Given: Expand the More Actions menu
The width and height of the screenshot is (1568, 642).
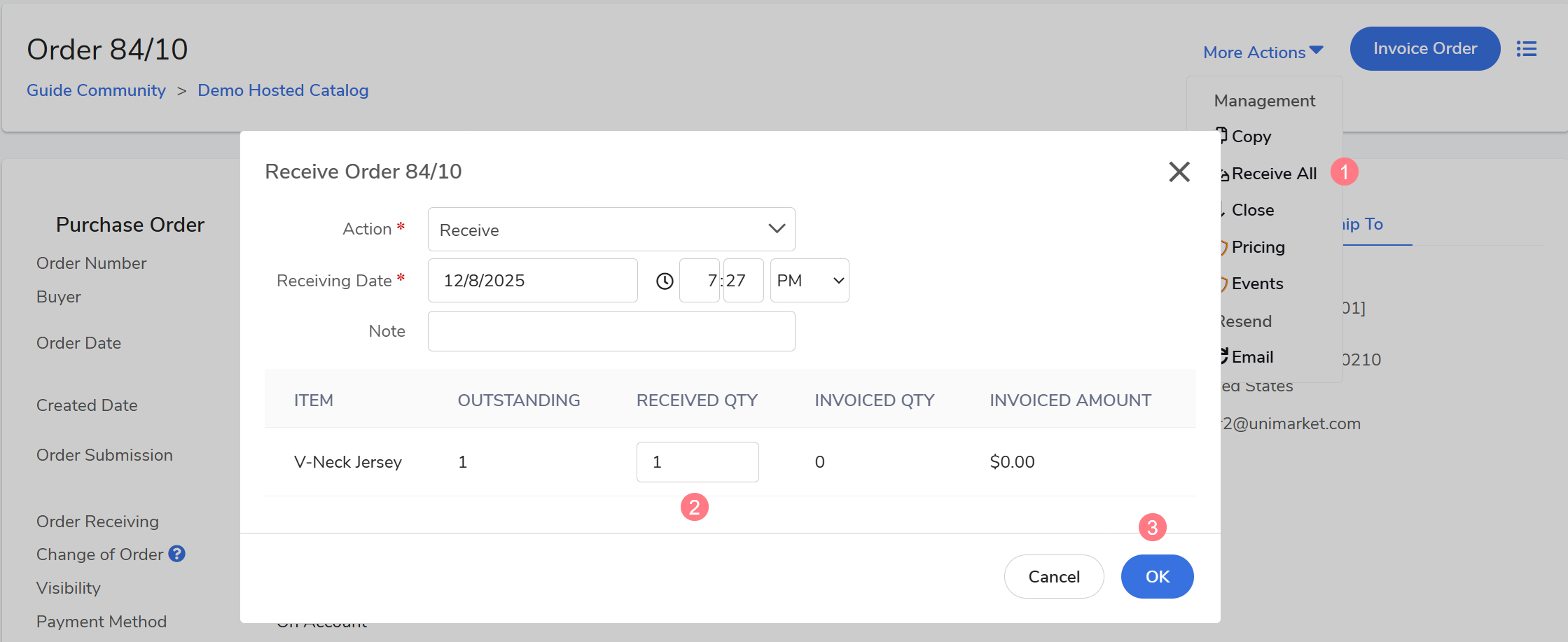Looking at the screenshot, I should [1262, 53].
